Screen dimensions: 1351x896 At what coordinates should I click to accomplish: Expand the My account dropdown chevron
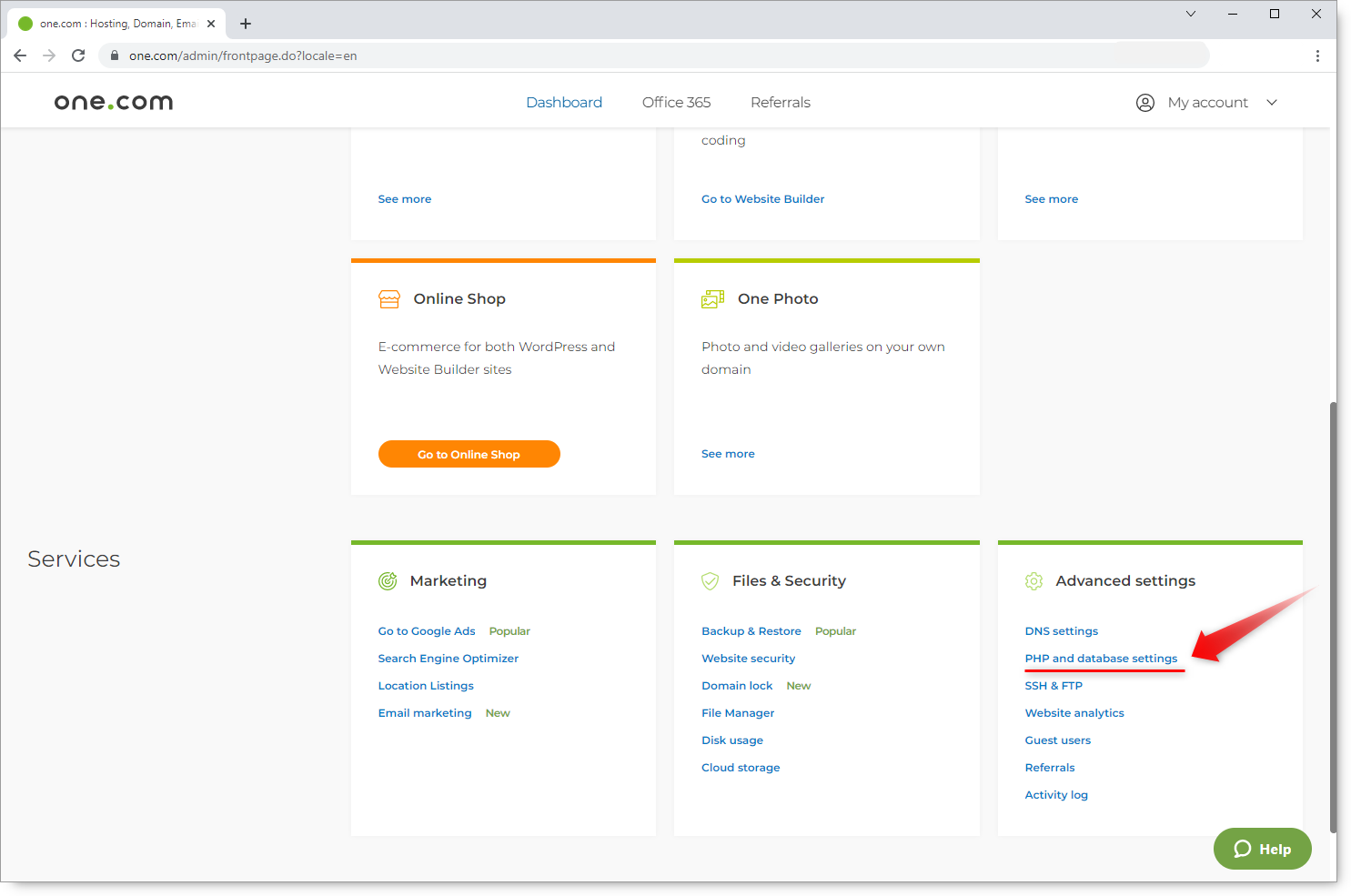[x=1271, y=102]
